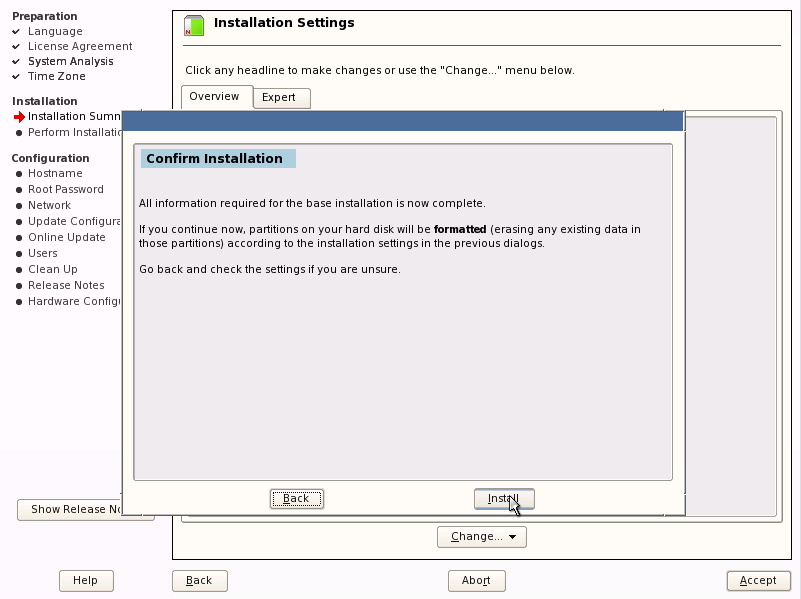Click the bullet next to Hostname
This screenshot has width=801, height=599.
18,174
